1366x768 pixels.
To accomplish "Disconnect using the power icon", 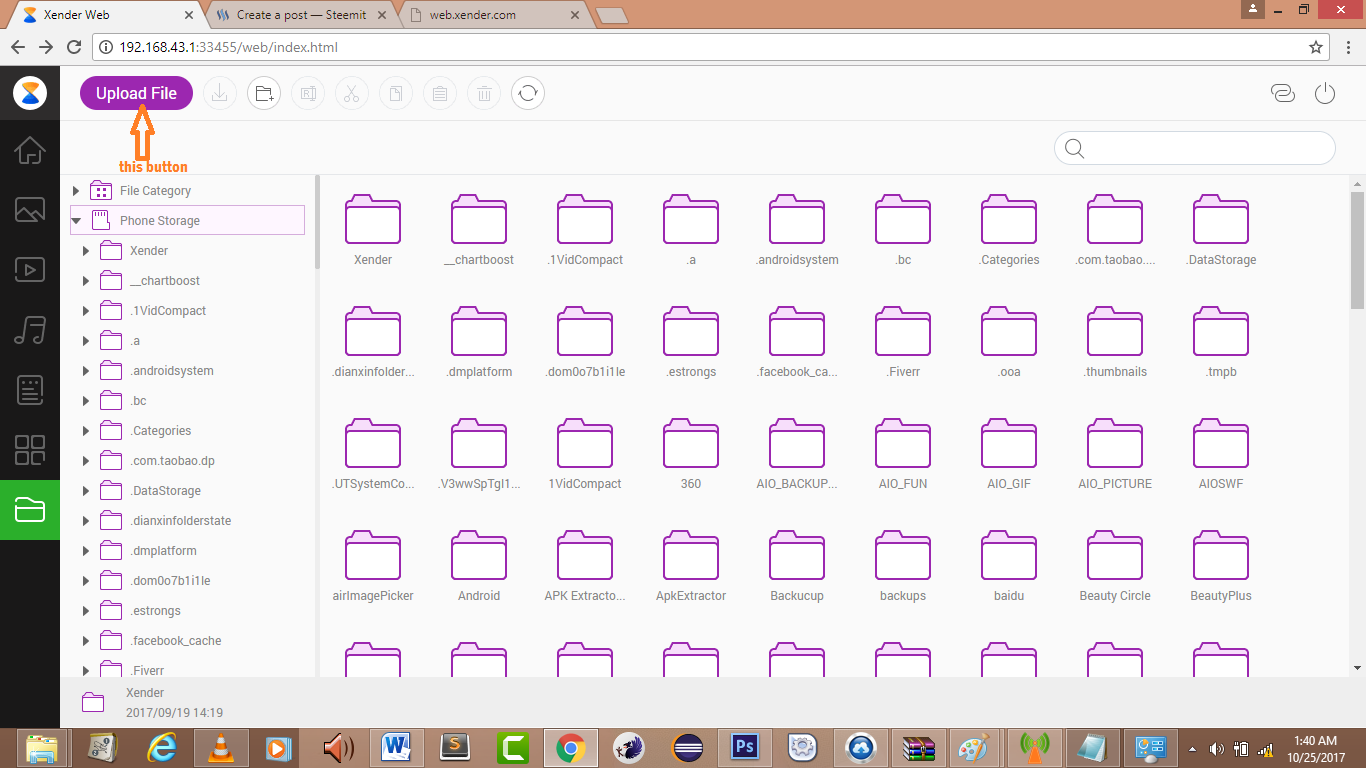I will (x=1325, y=94).
